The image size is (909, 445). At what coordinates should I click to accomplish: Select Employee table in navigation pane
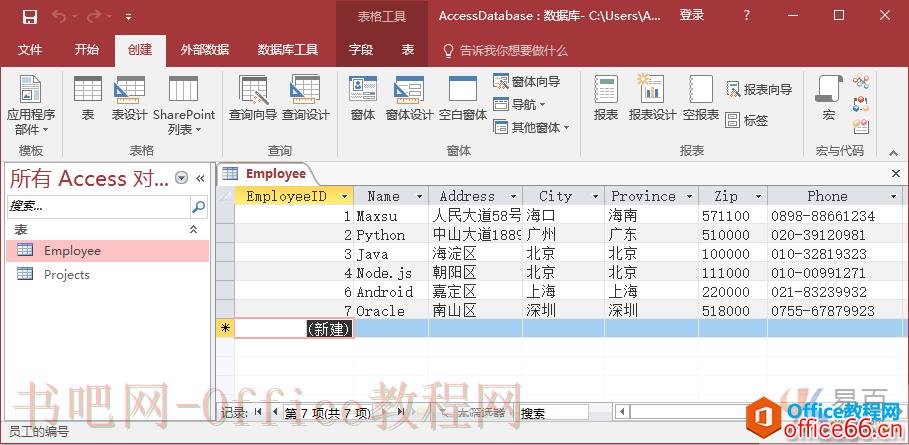(107, 251)
